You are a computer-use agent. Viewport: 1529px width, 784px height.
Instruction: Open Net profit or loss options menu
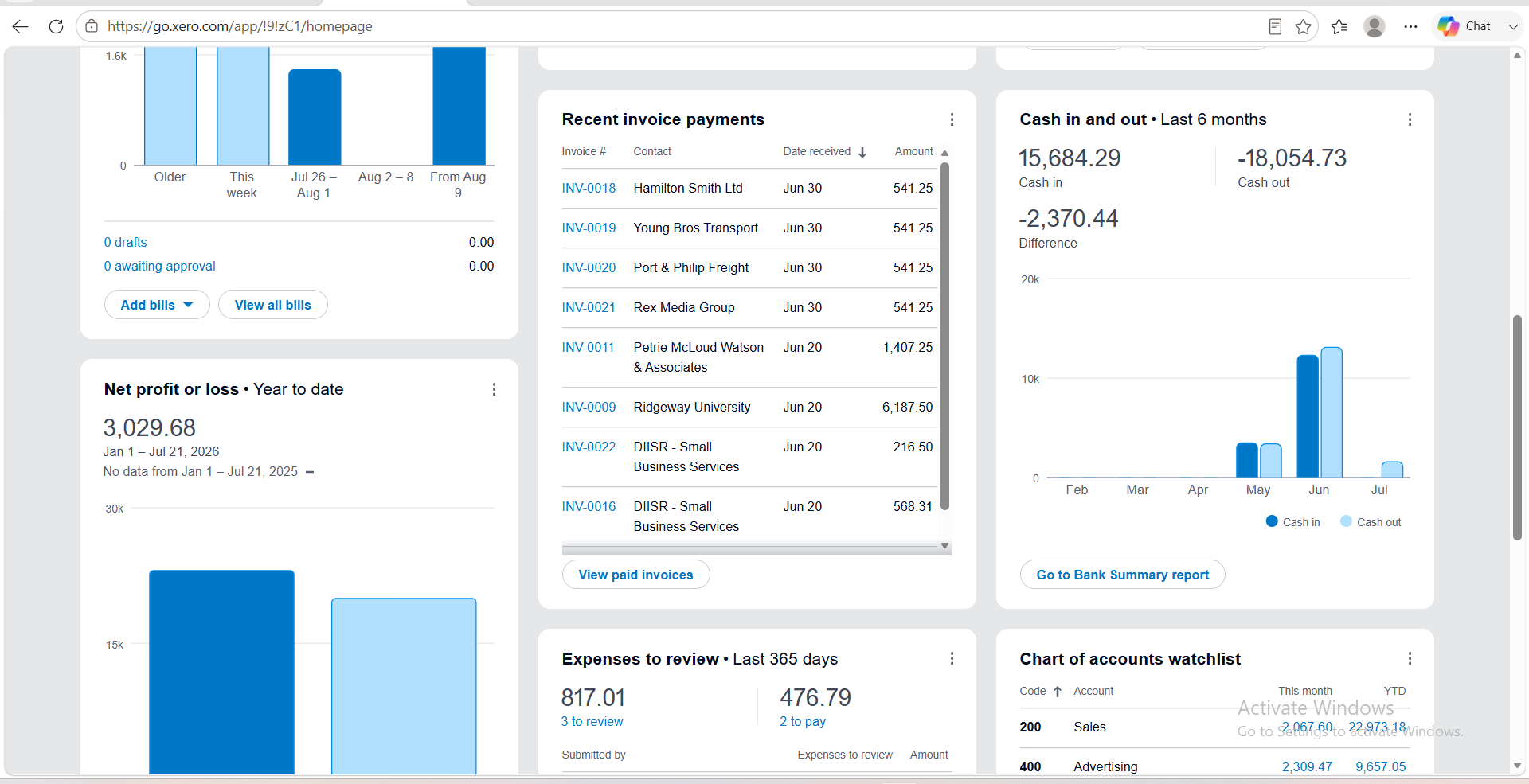[494, 389]
